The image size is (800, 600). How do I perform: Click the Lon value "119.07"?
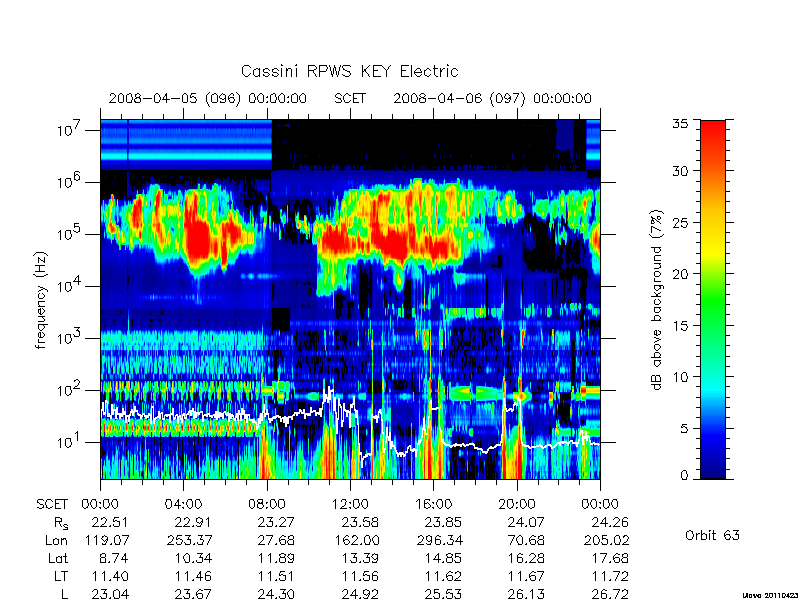click(106, 540)
